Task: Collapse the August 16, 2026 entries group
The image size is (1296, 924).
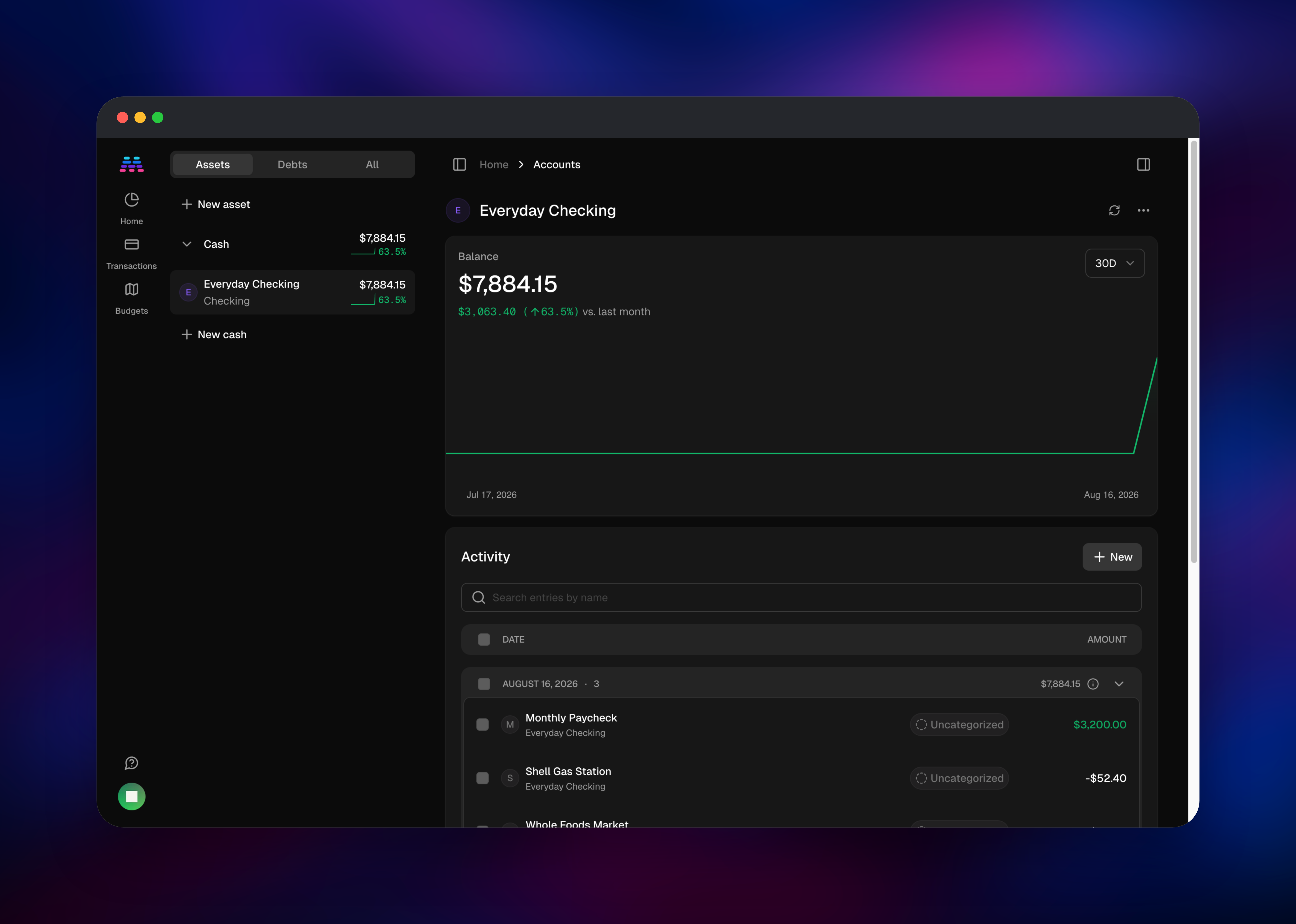Action: click(1119, 684)
